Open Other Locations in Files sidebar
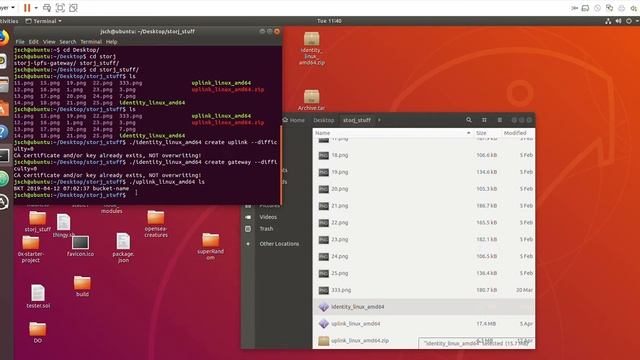The height and width of the screenshot is (360, 640). coord(279,244)
